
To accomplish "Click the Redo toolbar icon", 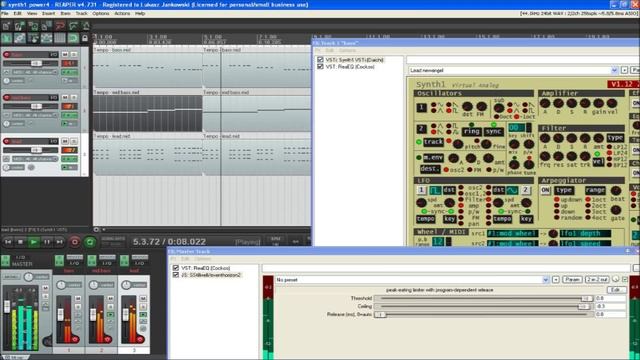I will pyautogui.click(x=73, y=26).
